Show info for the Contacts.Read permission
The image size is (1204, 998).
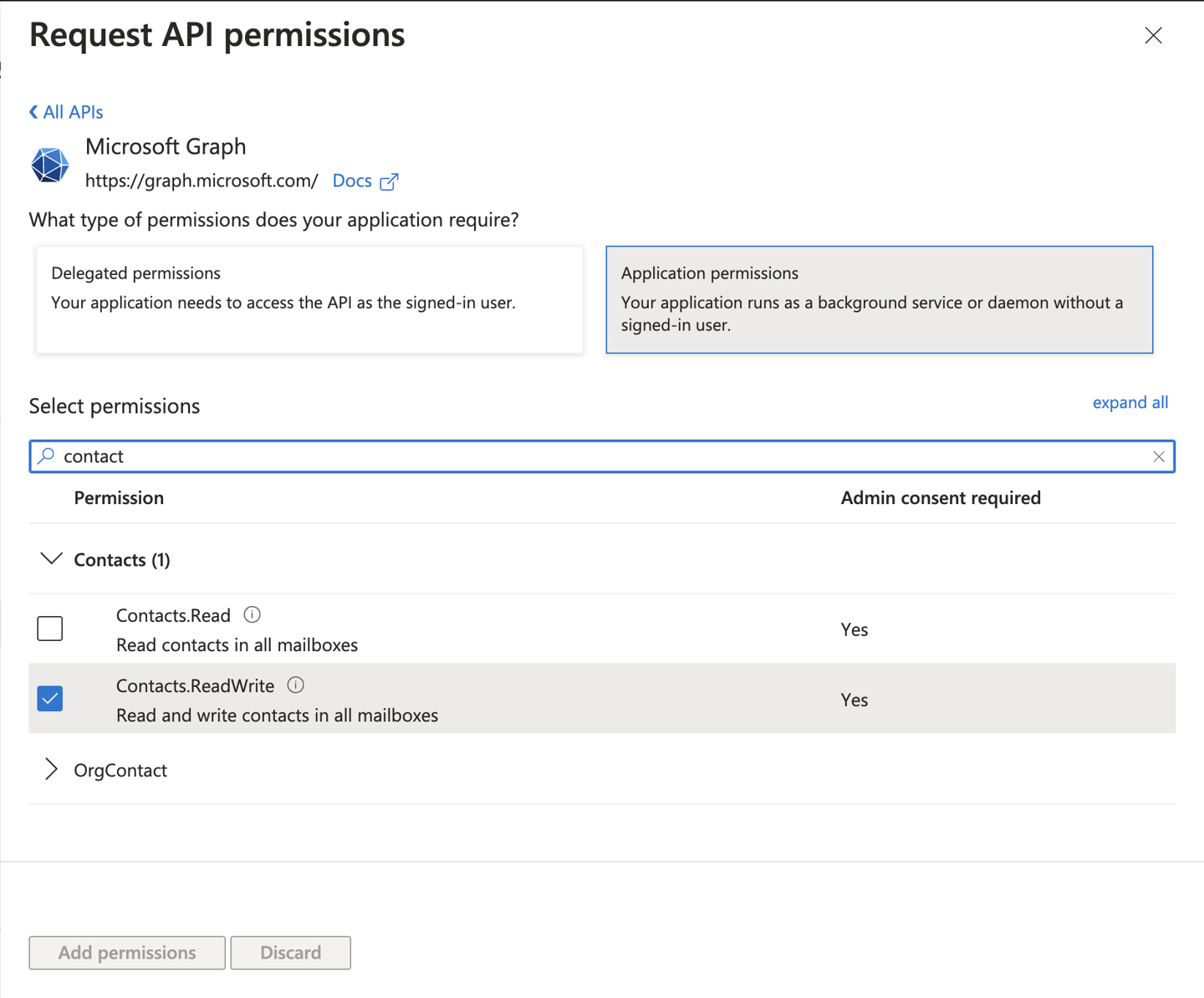pyautogui.click(x=252, y=614)
